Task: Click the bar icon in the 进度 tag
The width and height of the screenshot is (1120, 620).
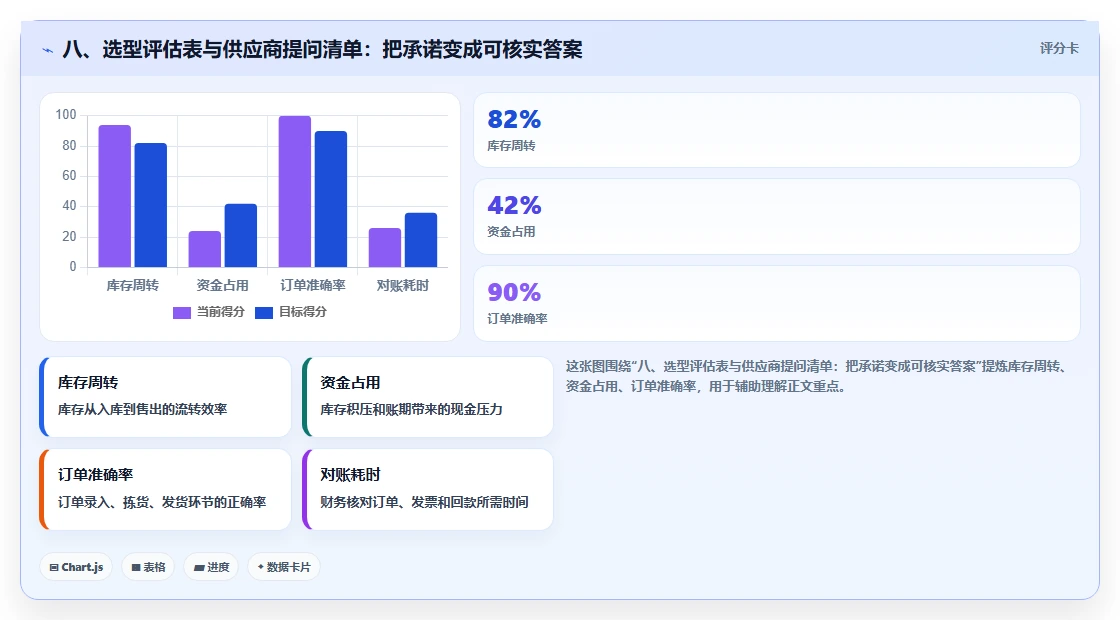Action: (x=199, y=567)
